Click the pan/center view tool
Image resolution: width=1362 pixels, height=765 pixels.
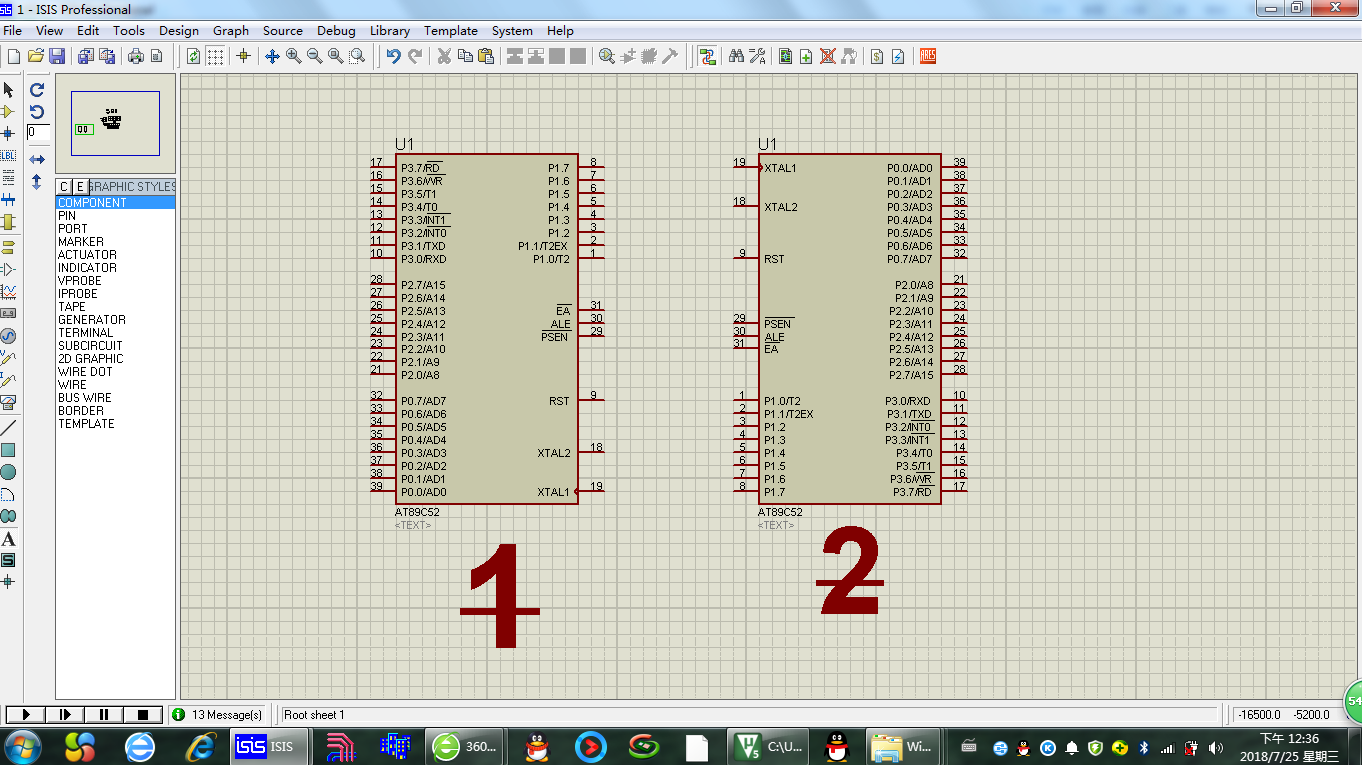click(x=272, y=56)
